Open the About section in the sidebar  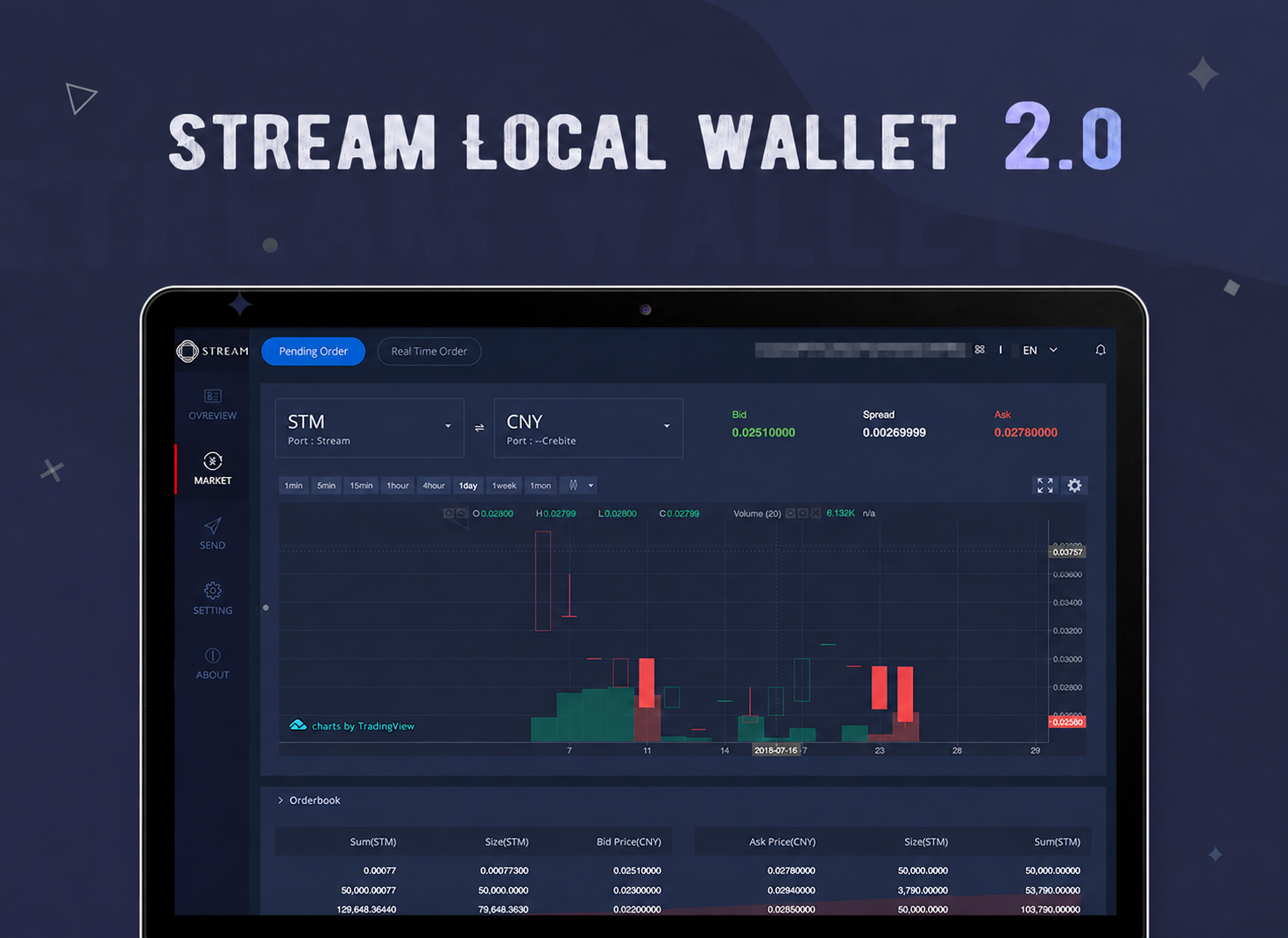click(212, 664)
